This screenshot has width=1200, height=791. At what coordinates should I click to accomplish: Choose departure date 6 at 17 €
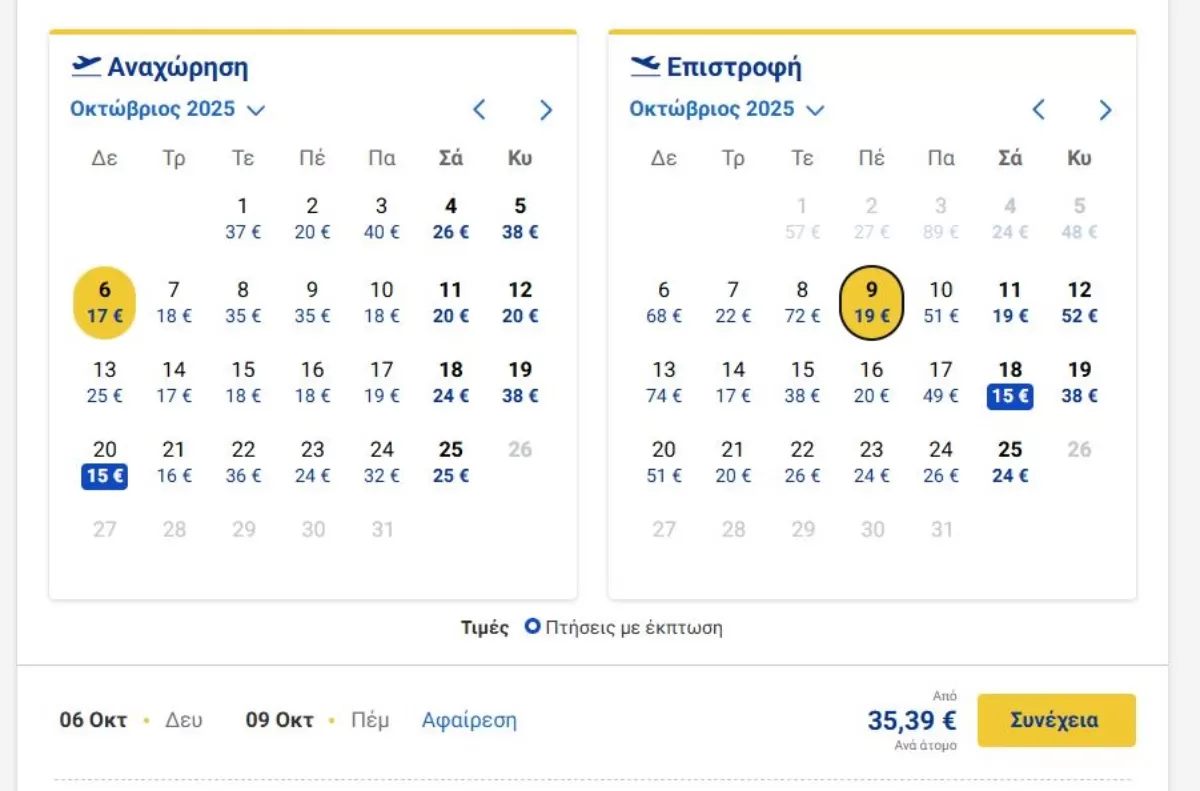point(105,303)
